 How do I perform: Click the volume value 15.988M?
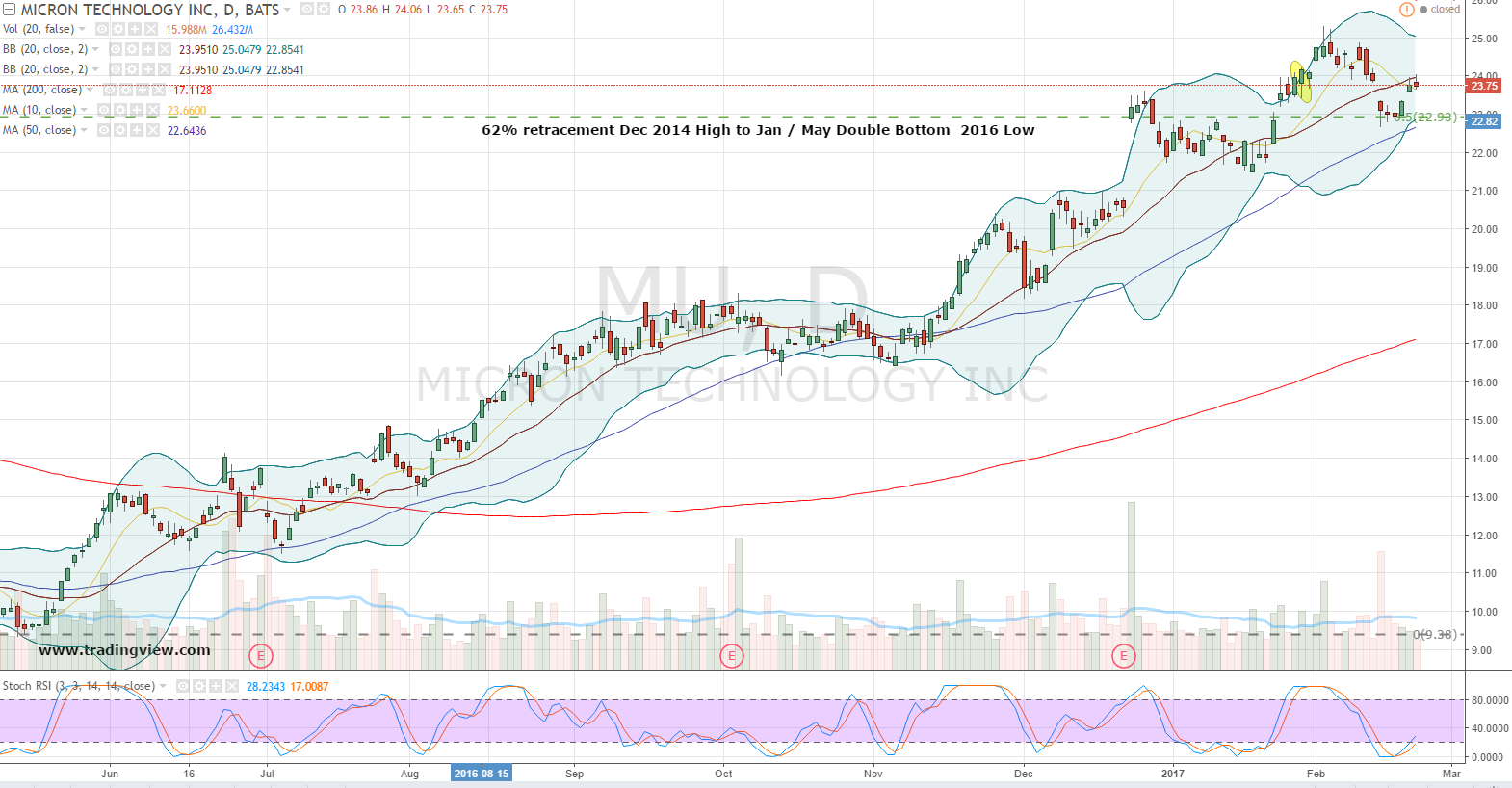(186, 30)
